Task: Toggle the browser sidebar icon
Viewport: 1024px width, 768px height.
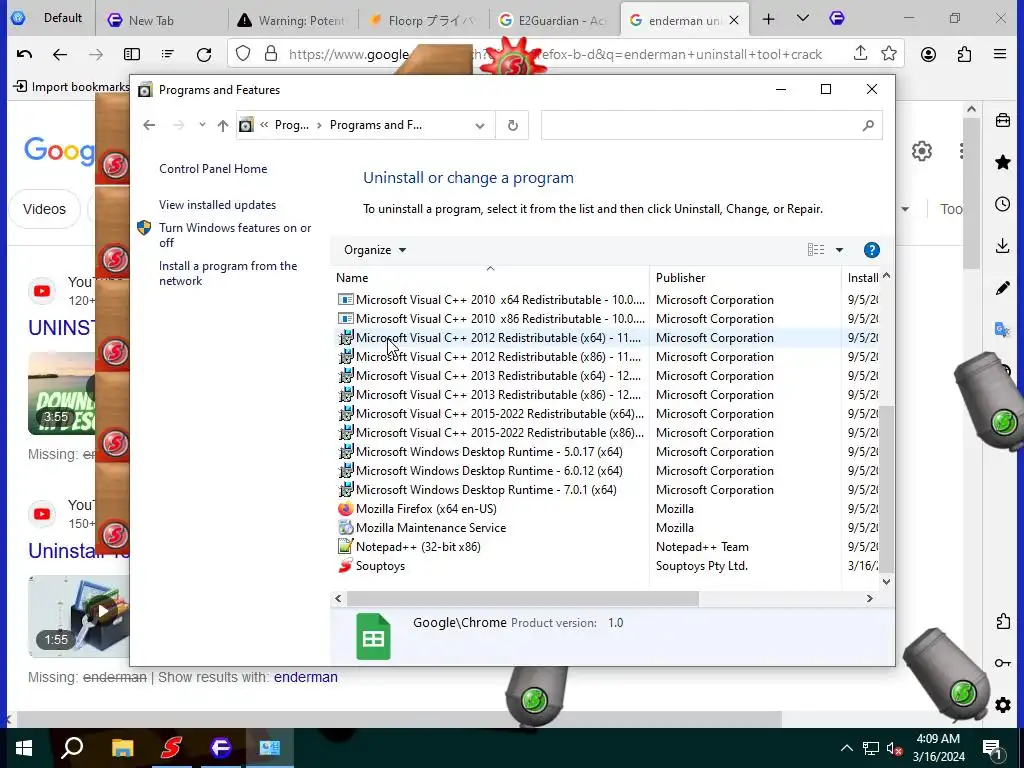Action: point(132,54)
